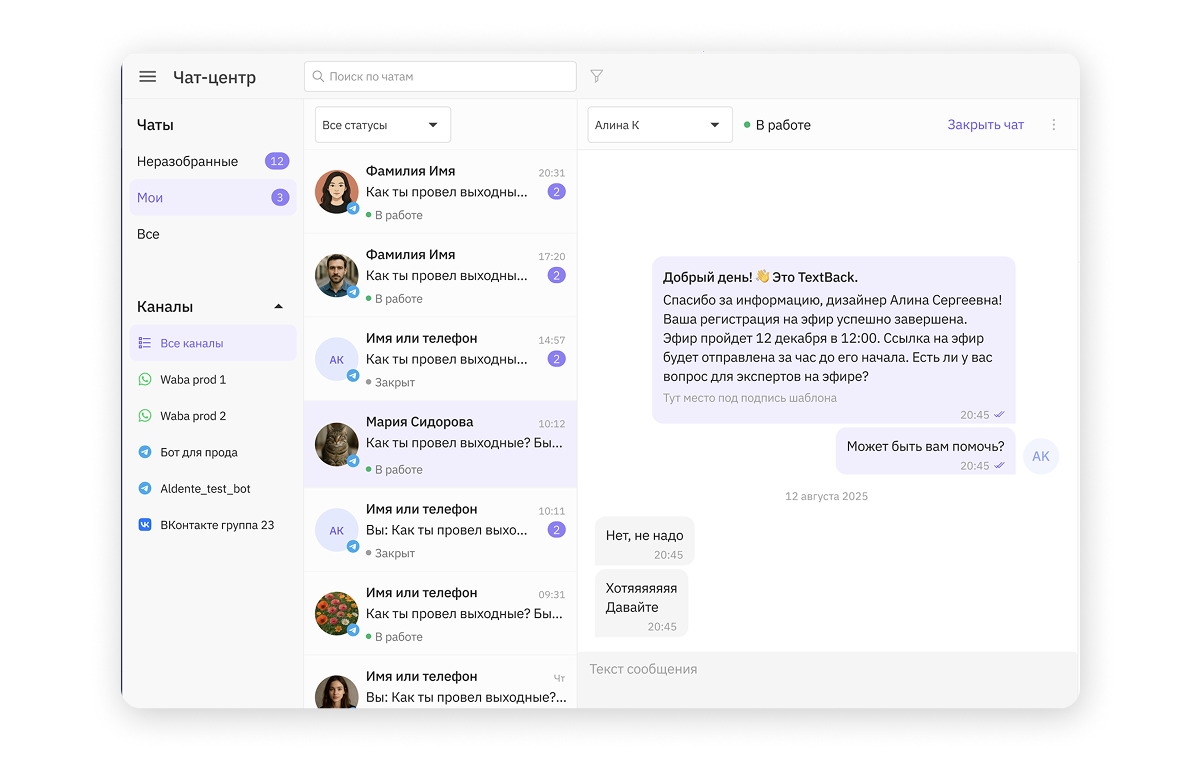Select the Waba prod 1 WhatsApp channel
1200x760 pixels.
193,380
